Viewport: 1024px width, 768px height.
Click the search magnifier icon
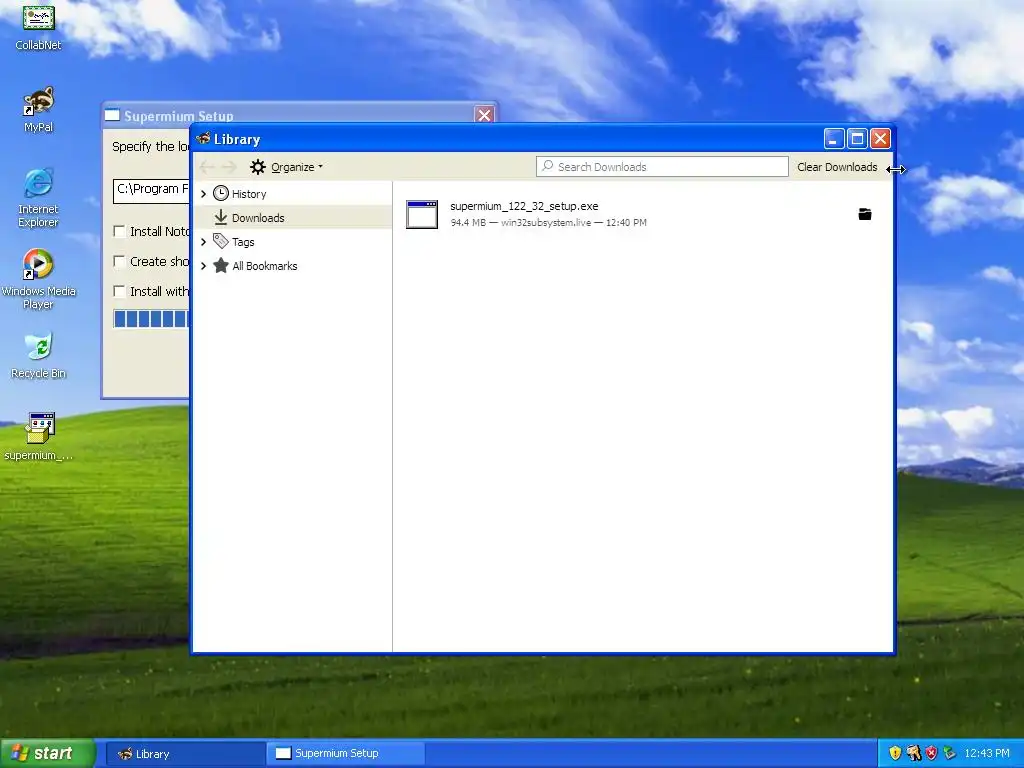click(x=548, y=166)
